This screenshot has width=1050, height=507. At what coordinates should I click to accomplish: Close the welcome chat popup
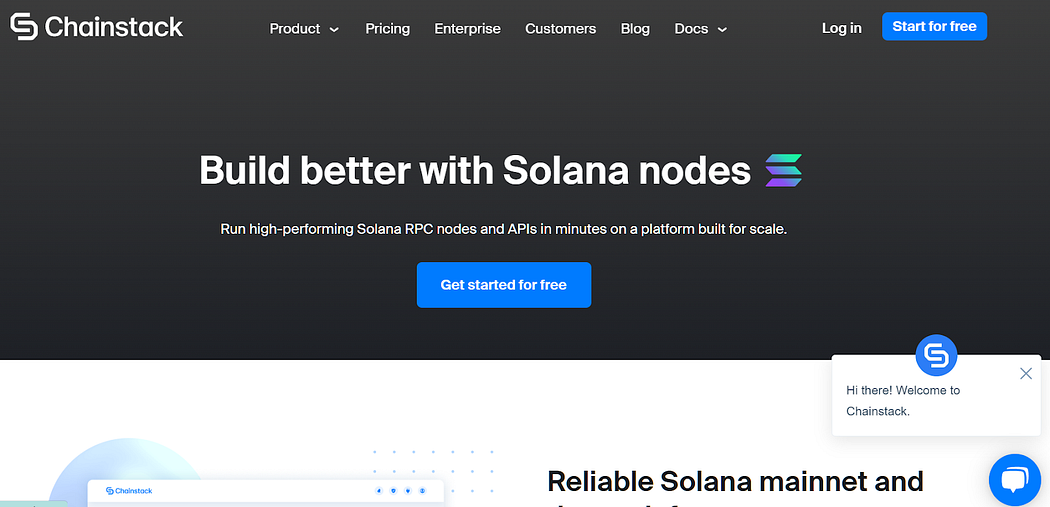coord(1026,374)
